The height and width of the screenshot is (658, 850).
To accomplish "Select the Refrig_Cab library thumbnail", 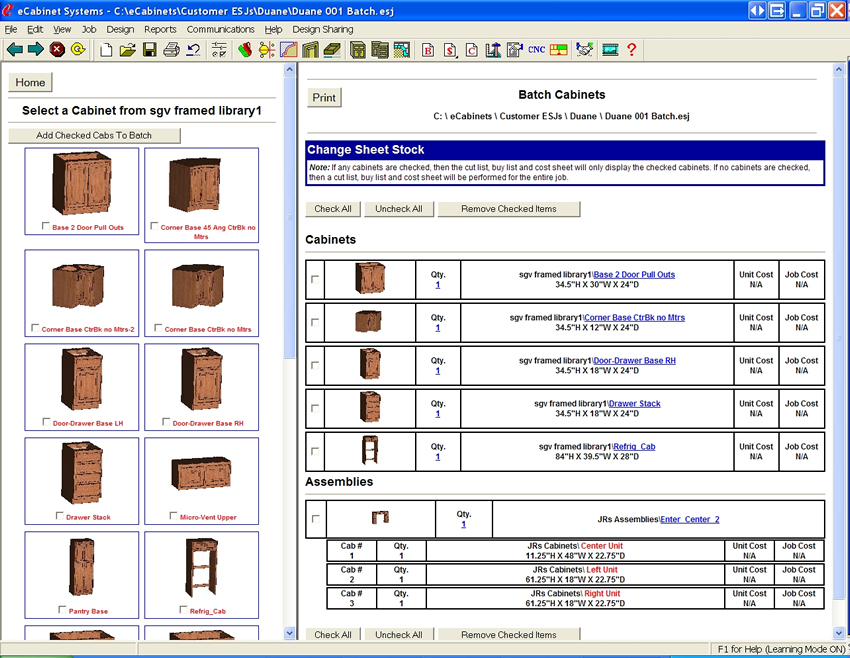I will 202,575.
